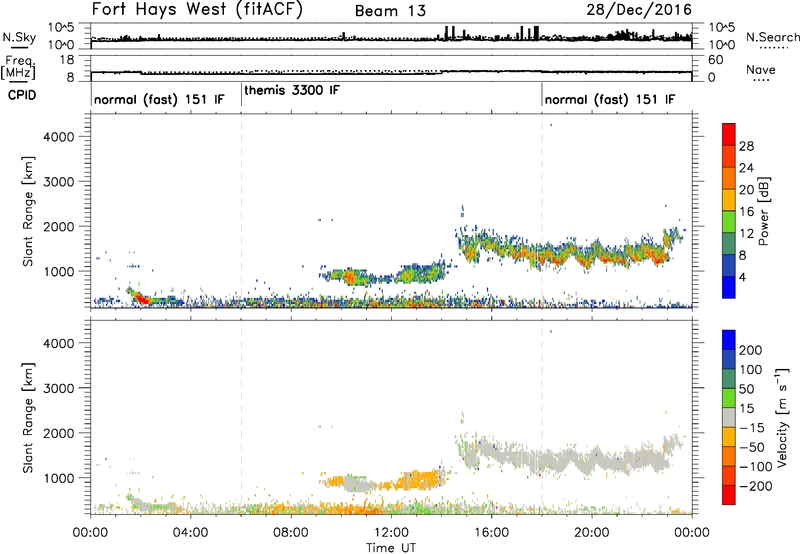
Task: Click the dashed 18:00 marker line in the power panel
Action: tap(542, 211)
